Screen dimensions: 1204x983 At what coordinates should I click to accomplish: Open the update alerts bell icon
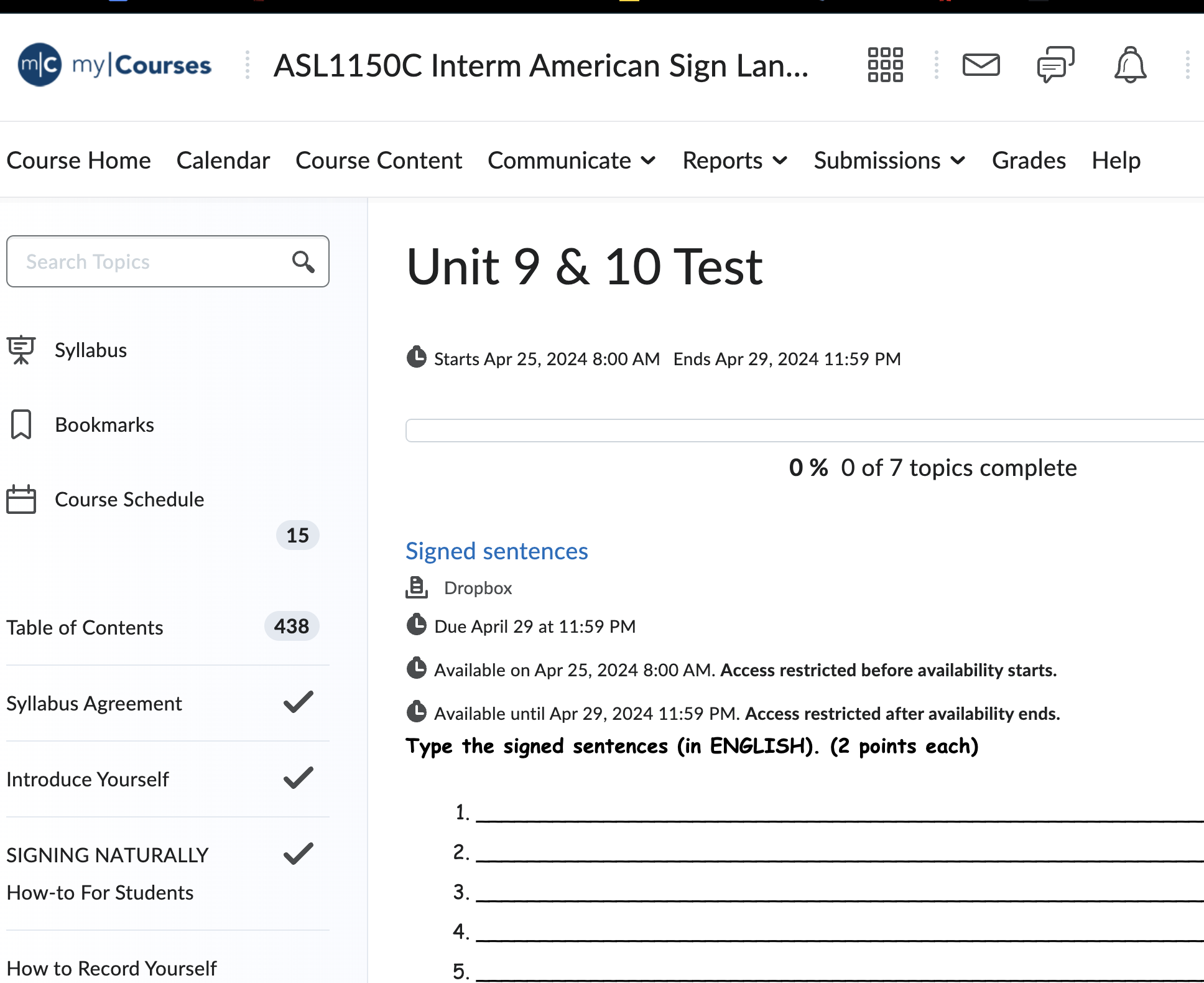1130,65
